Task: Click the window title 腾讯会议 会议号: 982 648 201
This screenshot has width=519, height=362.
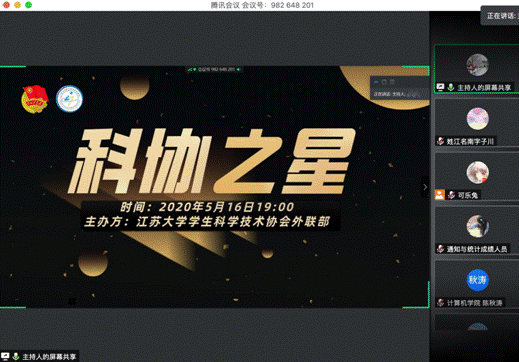Action: 262,5
